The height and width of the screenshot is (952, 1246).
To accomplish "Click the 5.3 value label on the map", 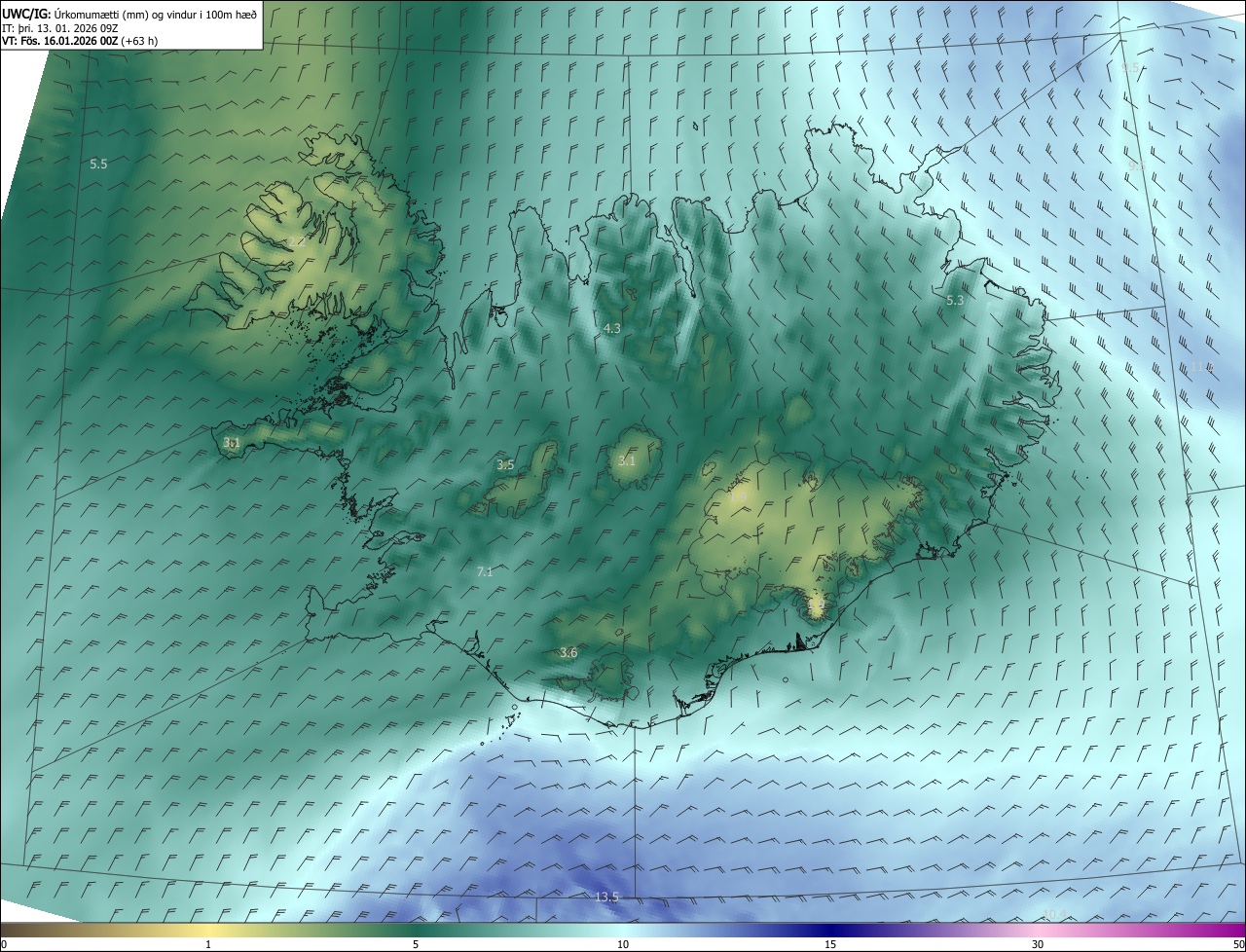I will (955, 300).
